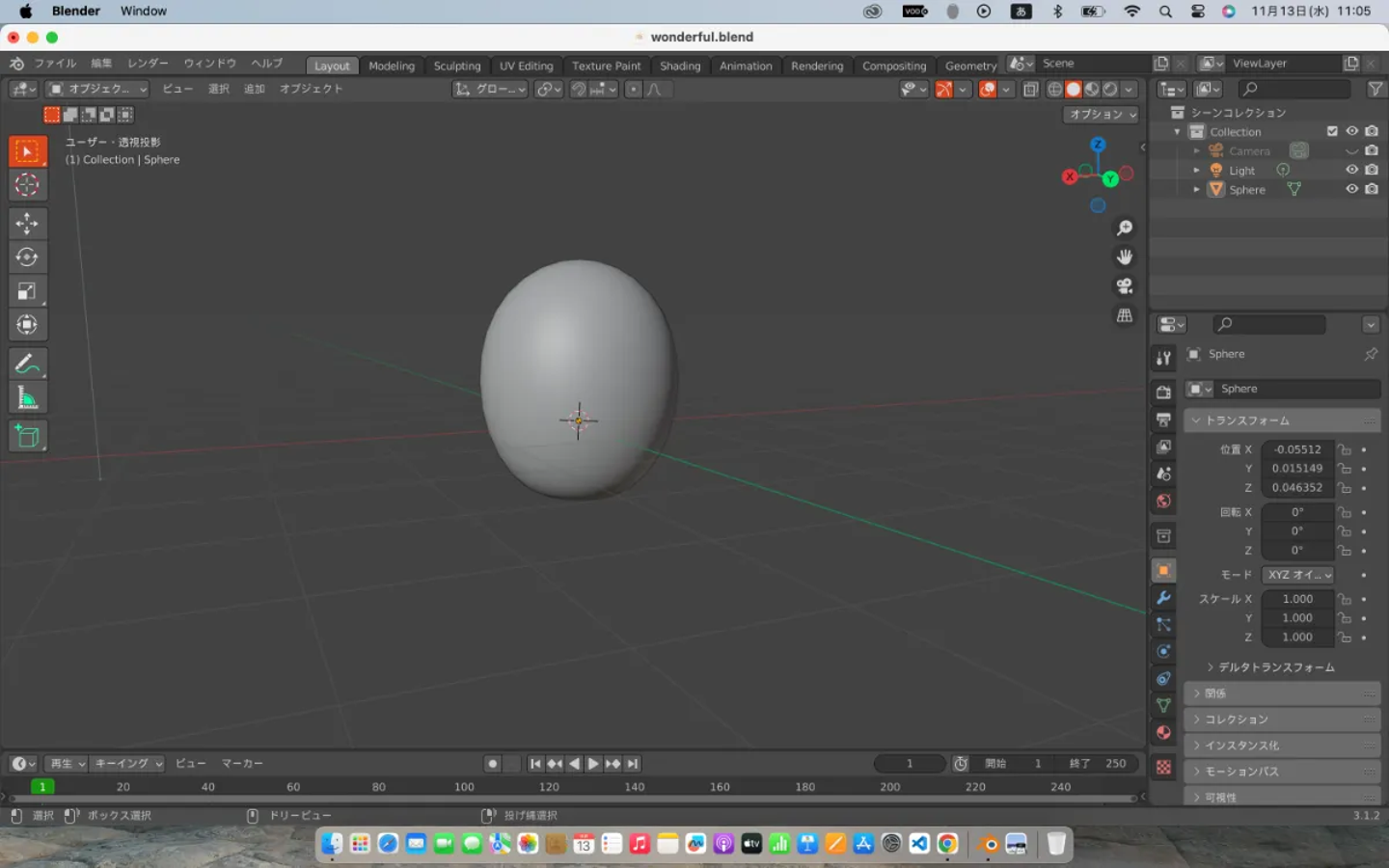Expand the コレクション panel

[x=1237, y=719]
